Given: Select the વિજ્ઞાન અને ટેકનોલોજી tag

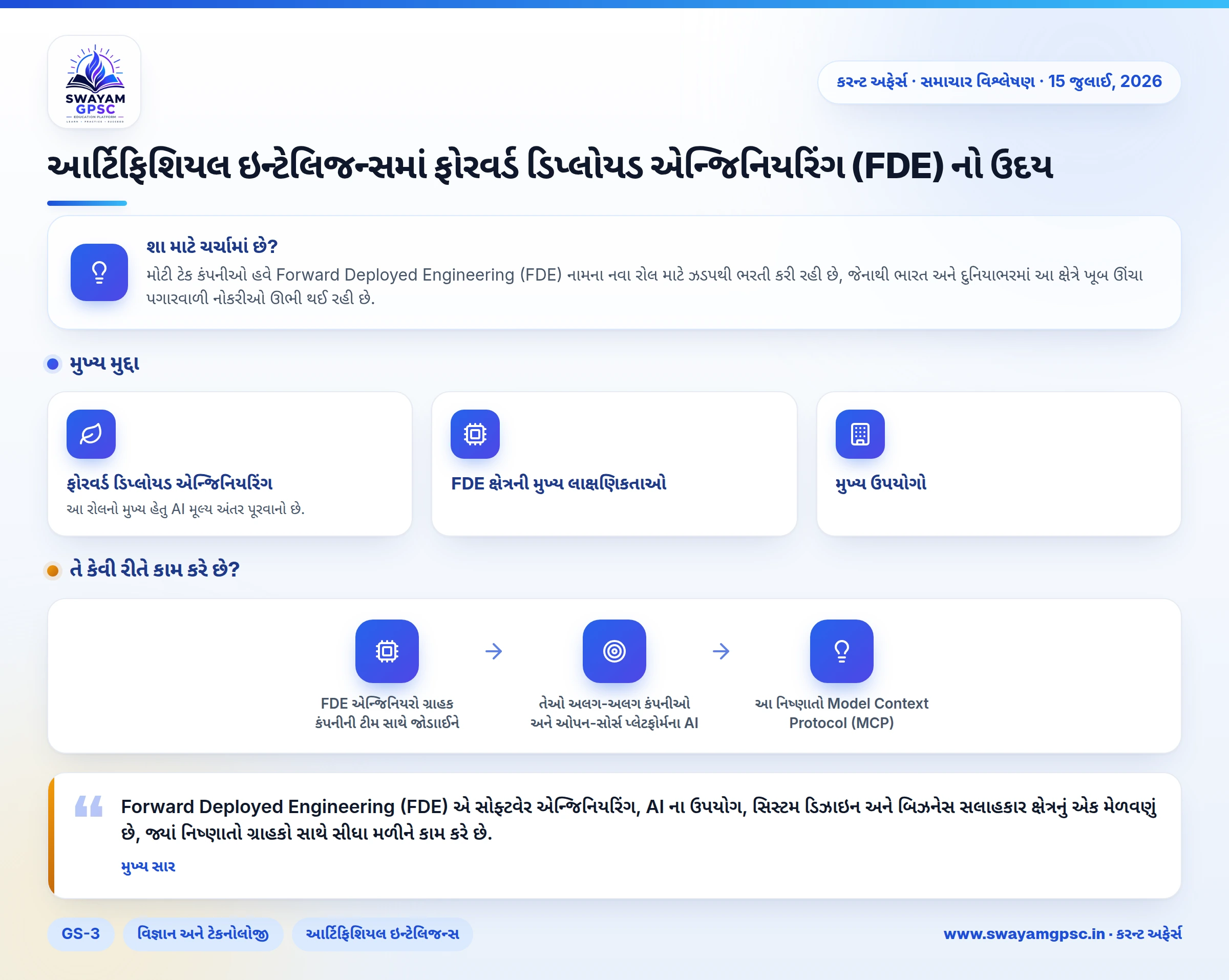Looking at the screenshot, I should (x=203, y=933).
